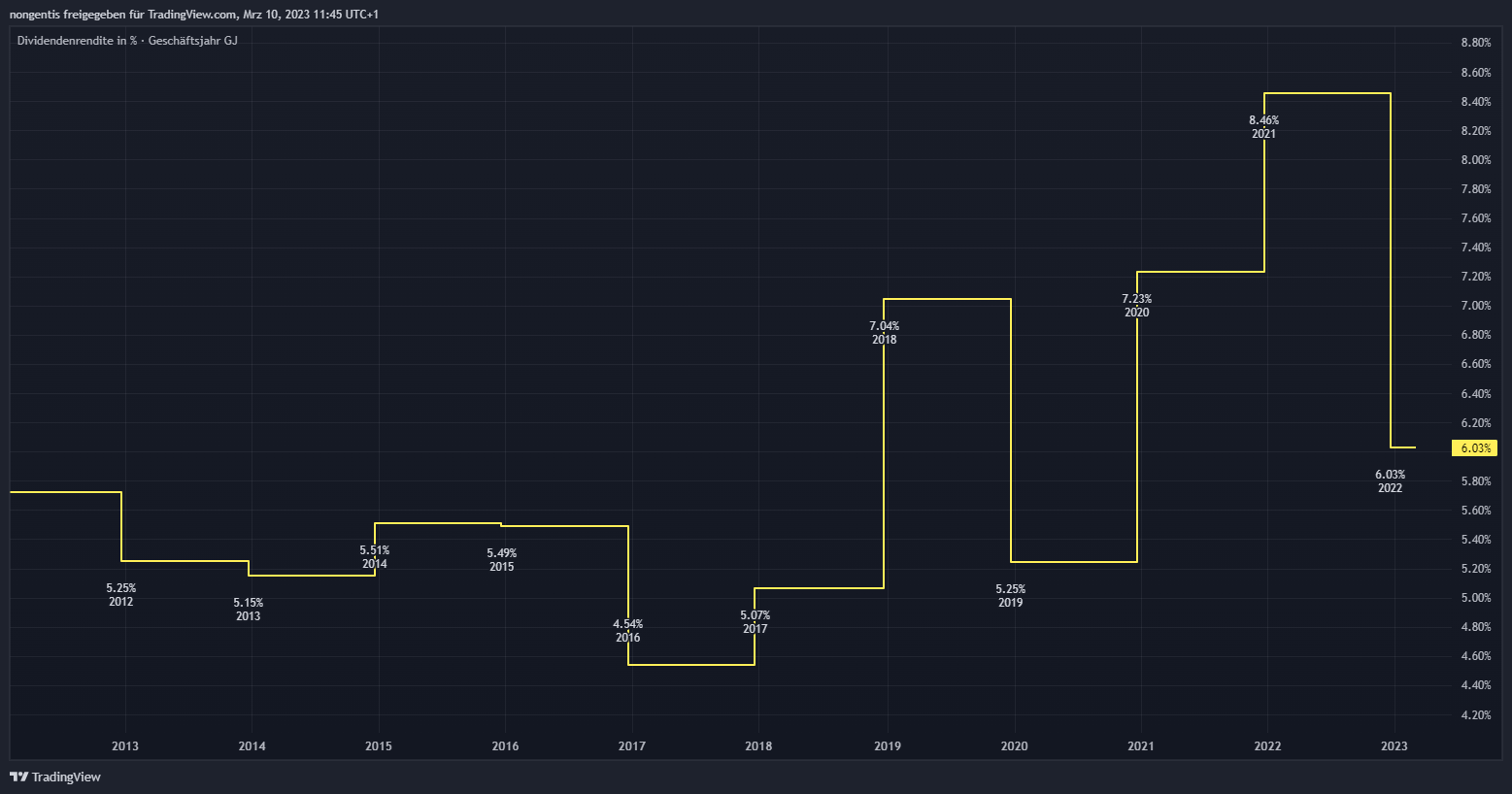The width and height of the screenshot is (1512, 794).
Task: Select 2023 on the x-axis time scale
Action: 1394,746
